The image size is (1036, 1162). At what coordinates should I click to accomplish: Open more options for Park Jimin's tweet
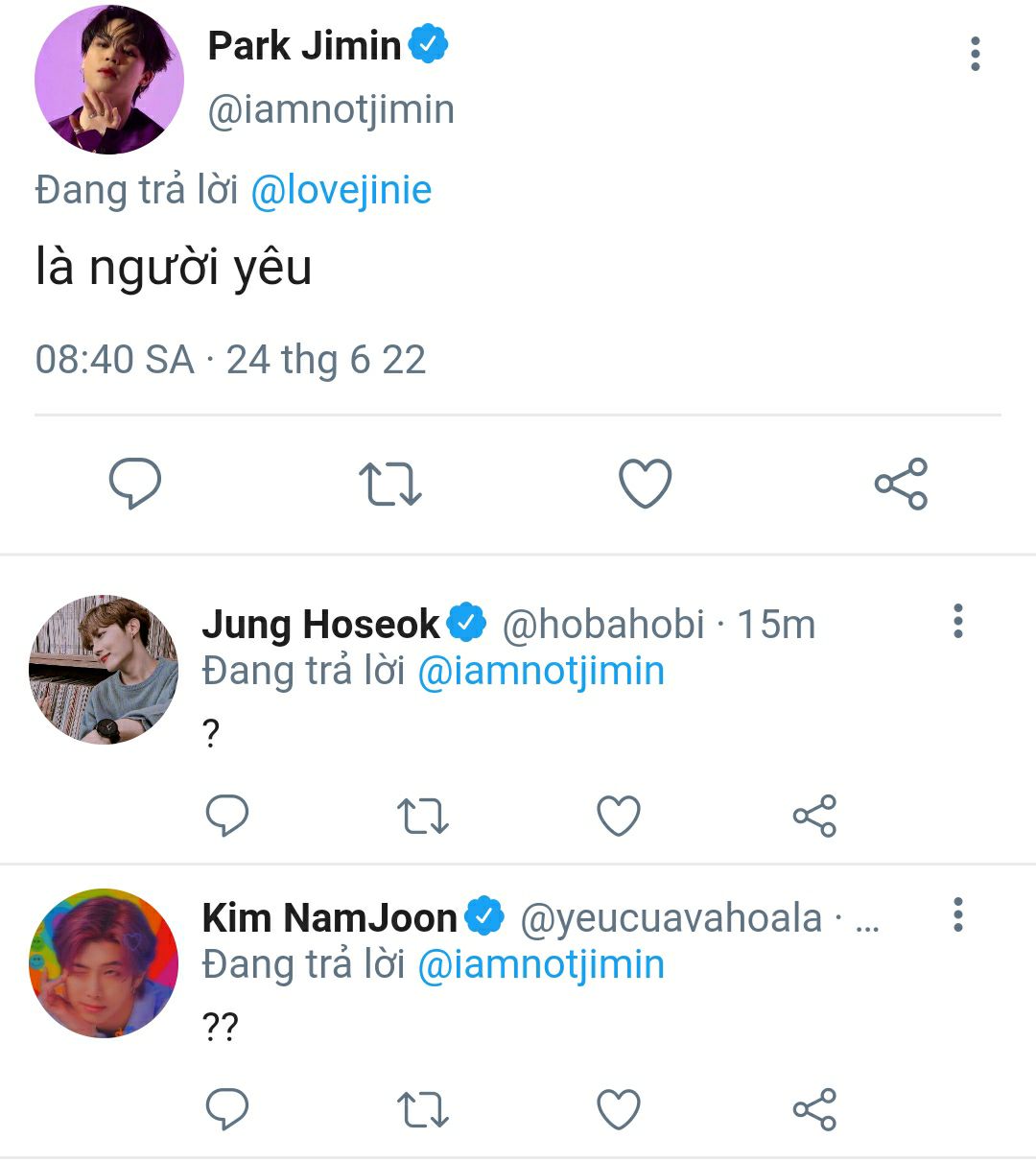tap(975, 54)
